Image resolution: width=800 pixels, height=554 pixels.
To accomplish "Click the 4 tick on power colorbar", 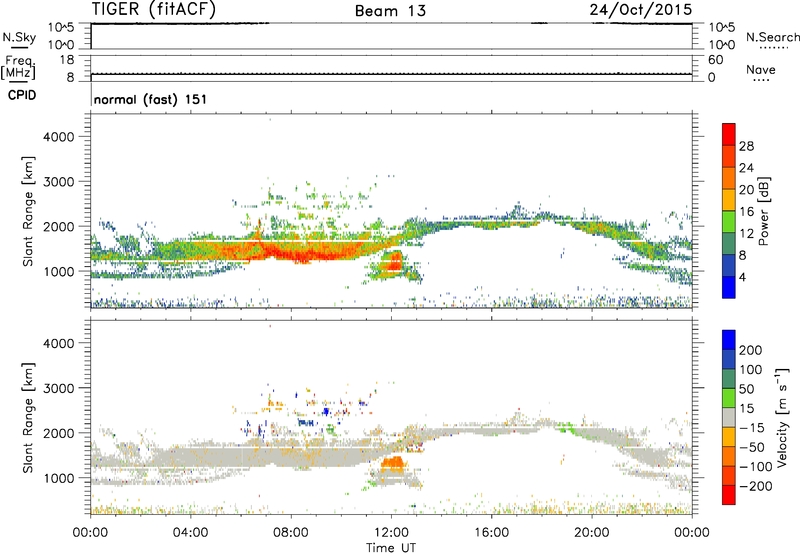I will click(743, 277).
